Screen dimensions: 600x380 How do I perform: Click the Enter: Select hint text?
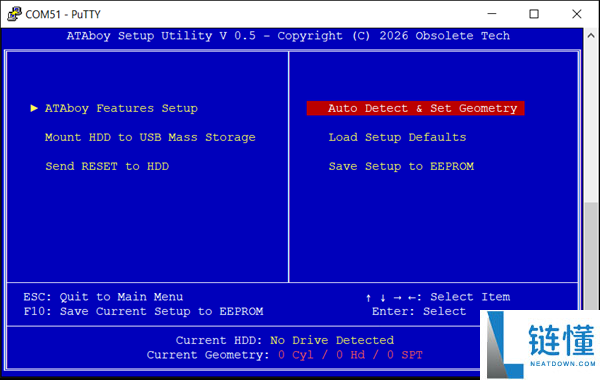click(x=419, y=312)
